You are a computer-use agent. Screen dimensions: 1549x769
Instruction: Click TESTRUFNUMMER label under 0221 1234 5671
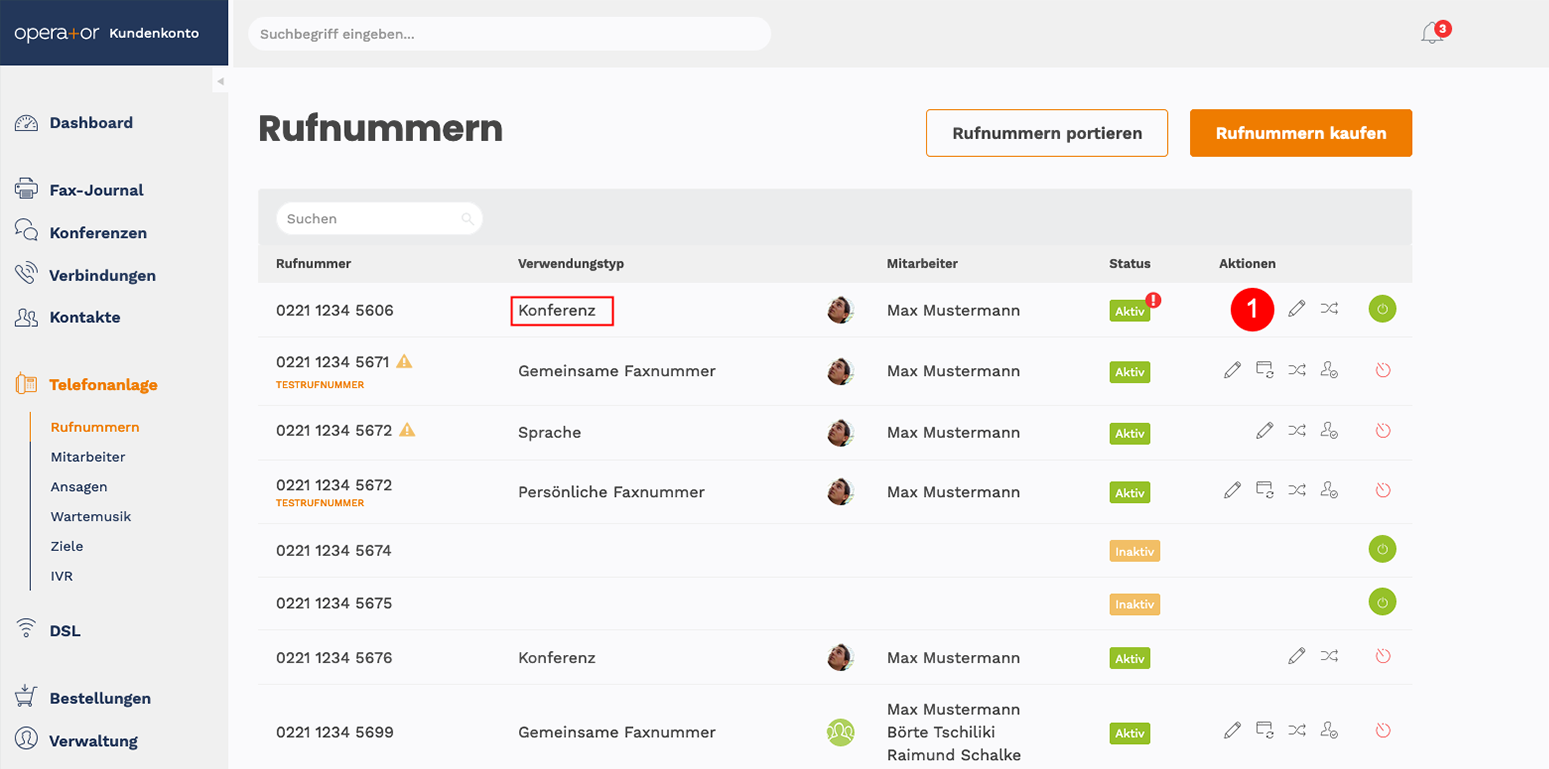[x=320, y=384]
